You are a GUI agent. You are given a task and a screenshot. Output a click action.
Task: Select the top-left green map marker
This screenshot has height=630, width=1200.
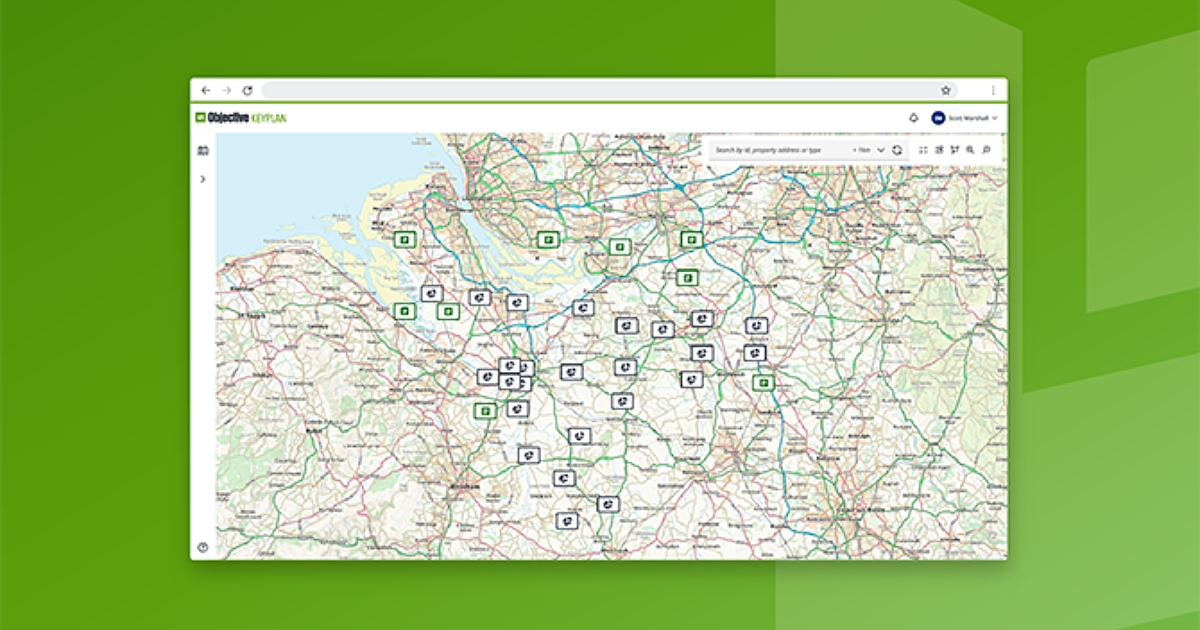[x=404, y=240]
